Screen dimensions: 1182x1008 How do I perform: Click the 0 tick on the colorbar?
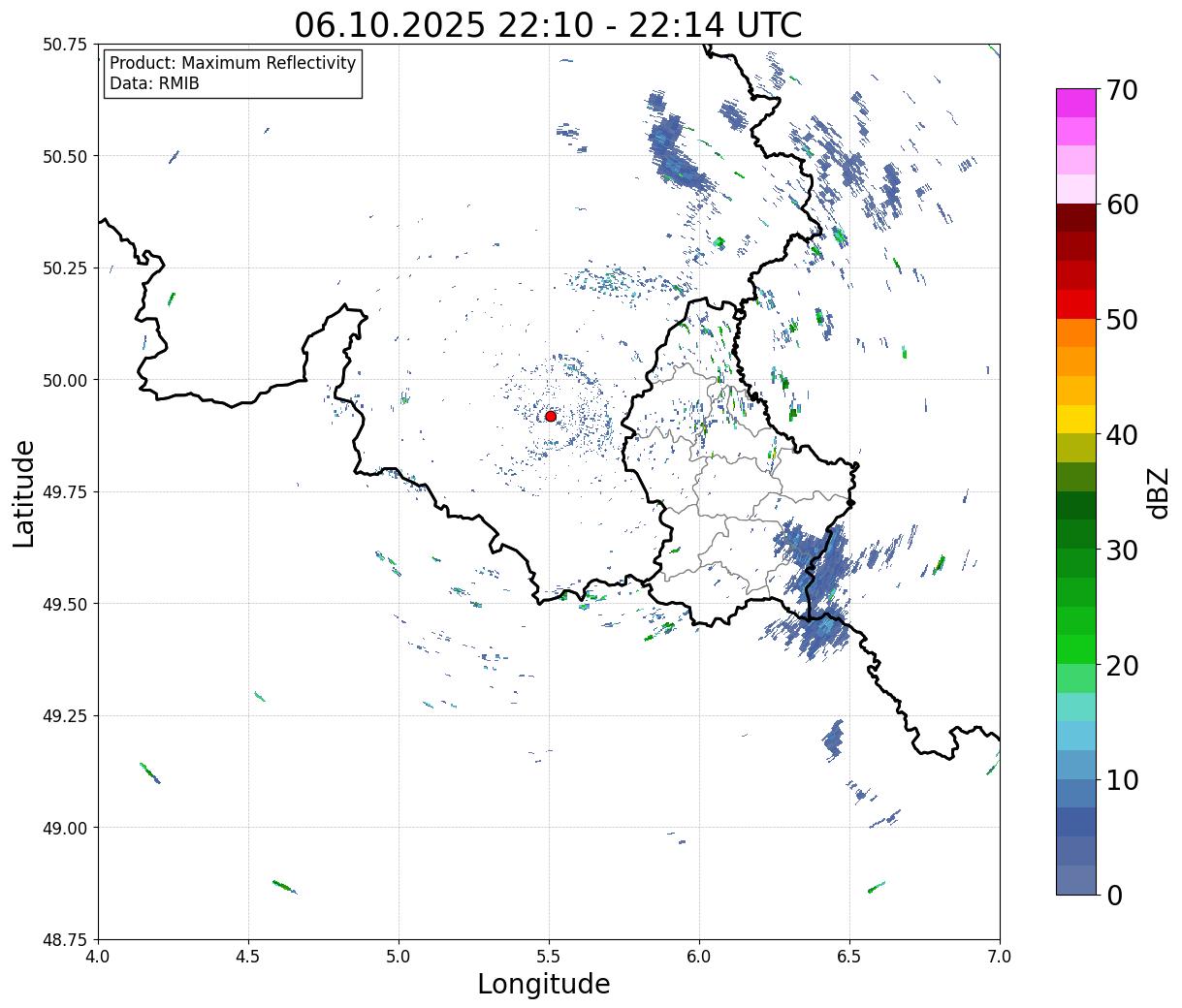point(1113,895)
